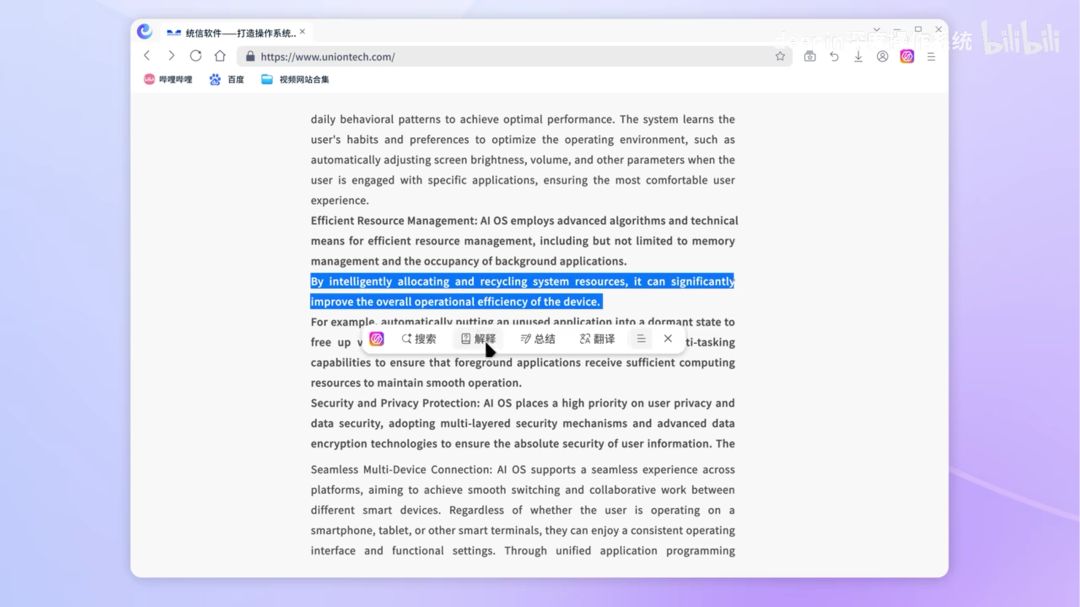Click 搜索 on the floating selection toolbar
This screenshot has height=607, width=1080.
tap(419, 338)
